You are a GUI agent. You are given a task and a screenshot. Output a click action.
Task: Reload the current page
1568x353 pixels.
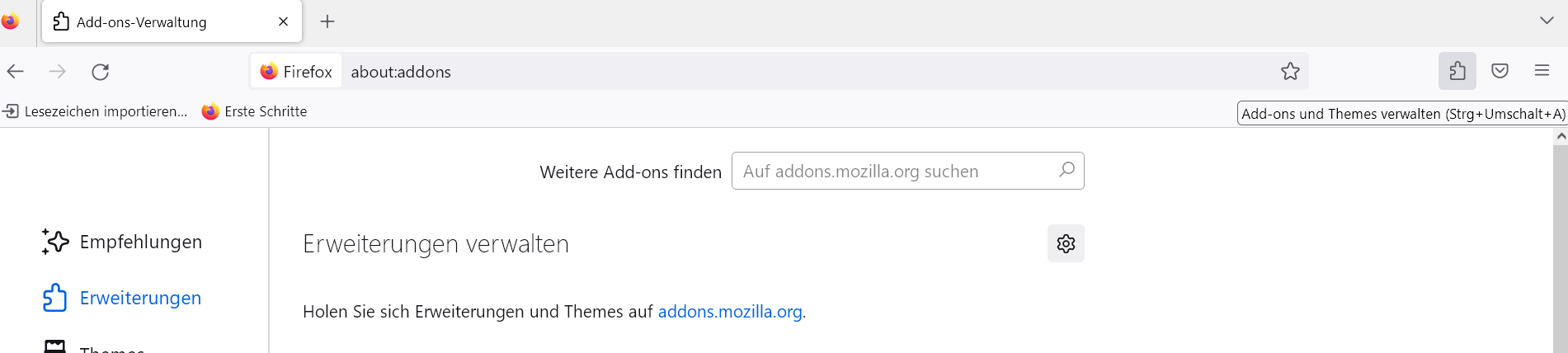point(101,72)
